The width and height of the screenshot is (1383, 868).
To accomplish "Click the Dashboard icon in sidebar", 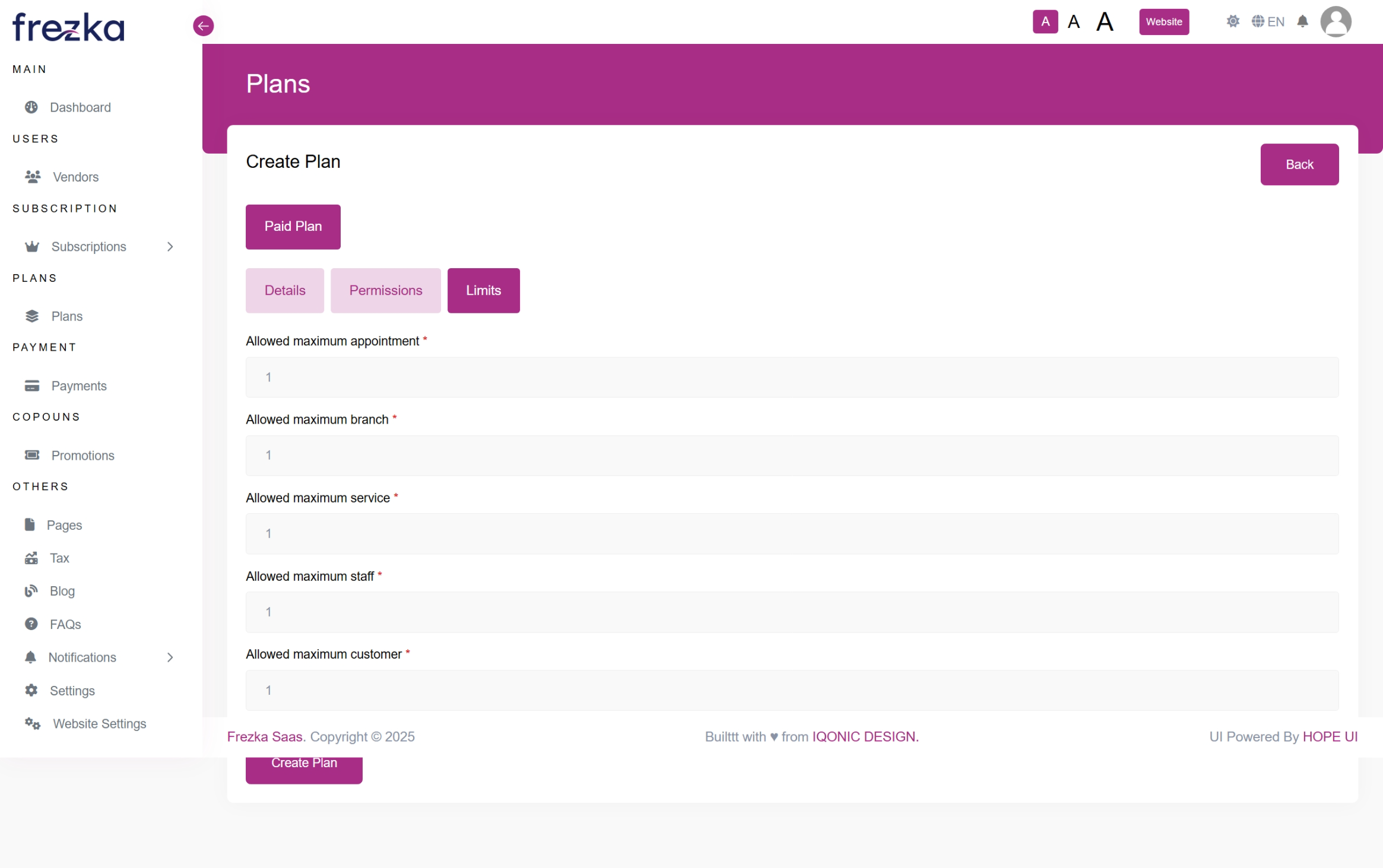I will click(x=31, y=107).
